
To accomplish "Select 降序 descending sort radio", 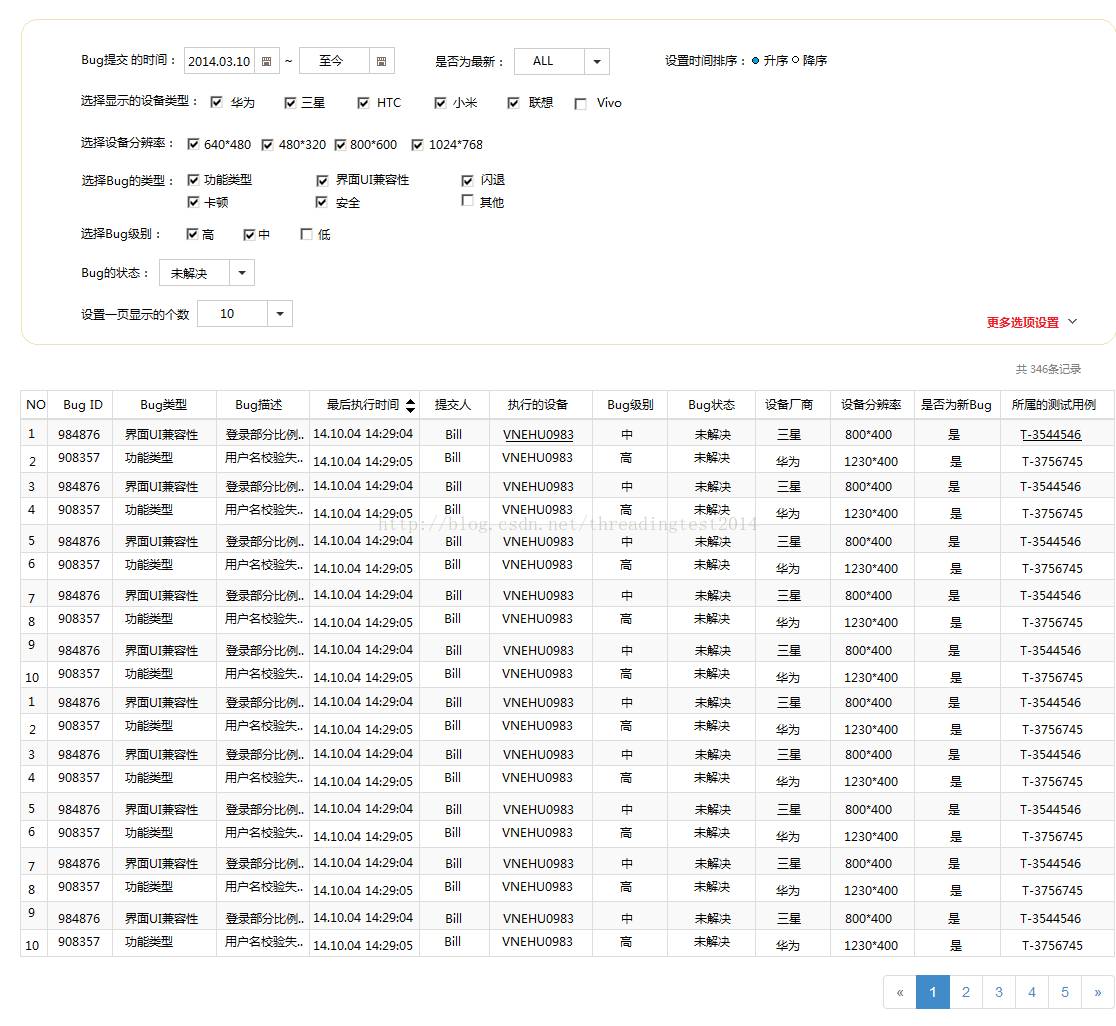I will pyautogui.click(x=795, y=60).
